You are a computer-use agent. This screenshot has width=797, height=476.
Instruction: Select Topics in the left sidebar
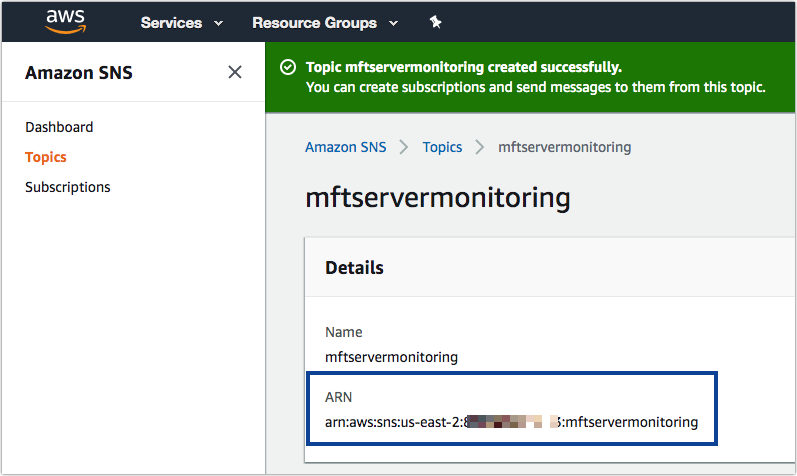(46, 157)
